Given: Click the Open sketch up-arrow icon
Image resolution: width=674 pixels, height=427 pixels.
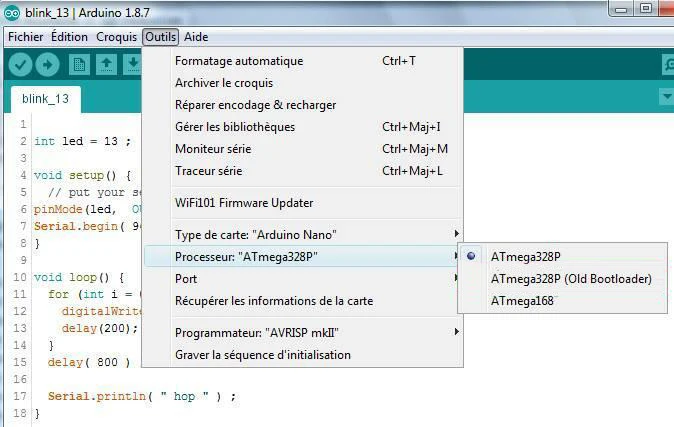Looking at the screenshot, I should tap(106, 65).
